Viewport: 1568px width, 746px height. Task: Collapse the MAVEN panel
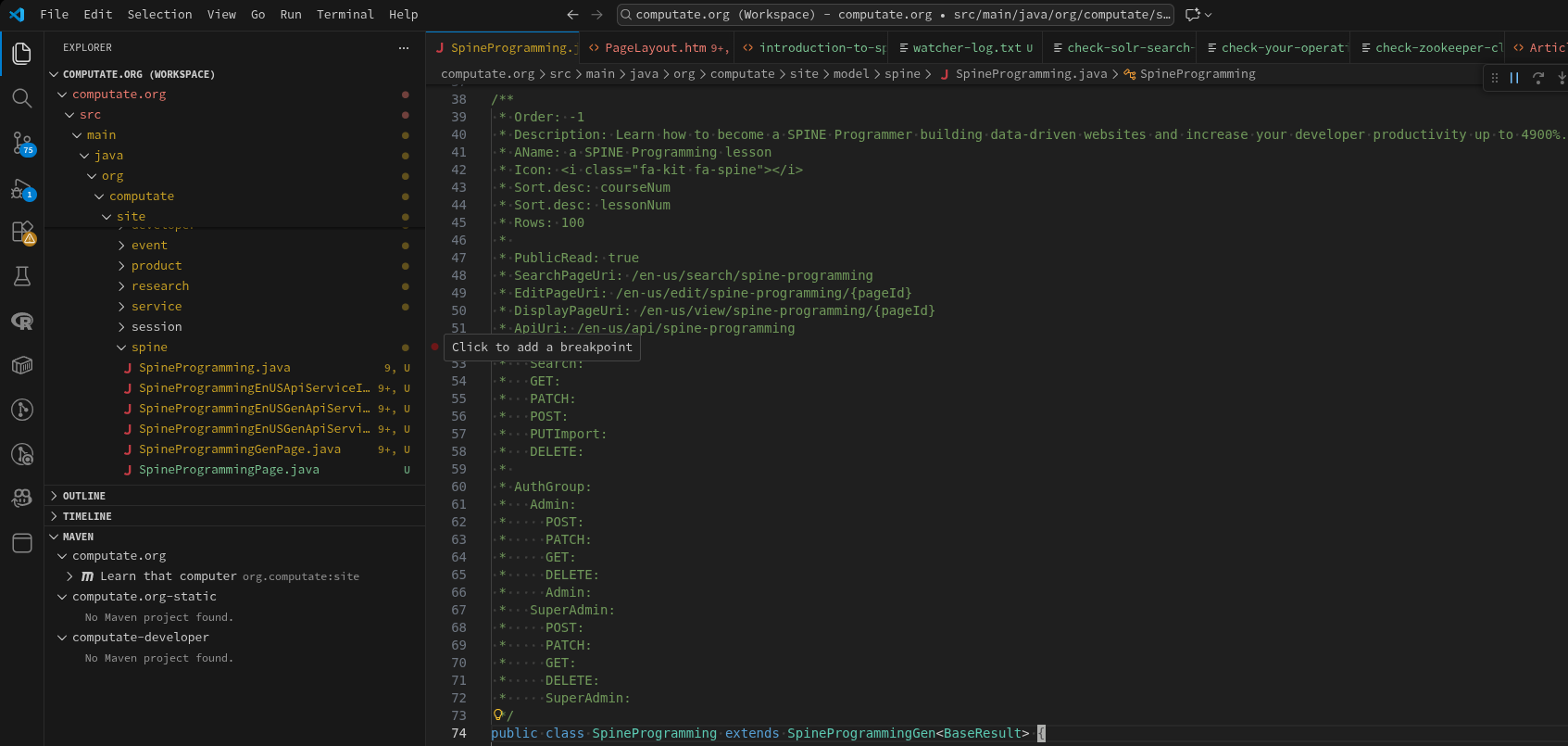(x=54, y=537)
